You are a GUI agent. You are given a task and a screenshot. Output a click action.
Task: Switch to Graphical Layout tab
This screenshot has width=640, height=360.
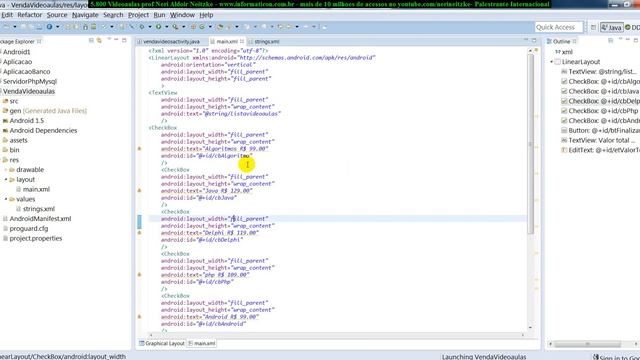tap(162, 344)
